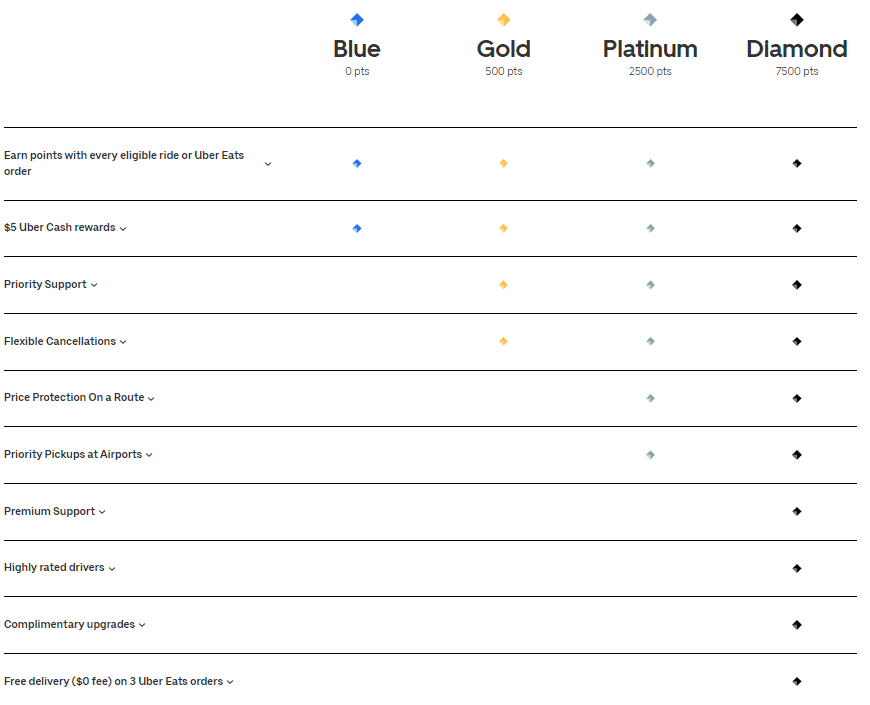Click Blue diamond in $5 Uber Cash row
Viewport: 870px width, 705px height.
click(x=357, y=228)
